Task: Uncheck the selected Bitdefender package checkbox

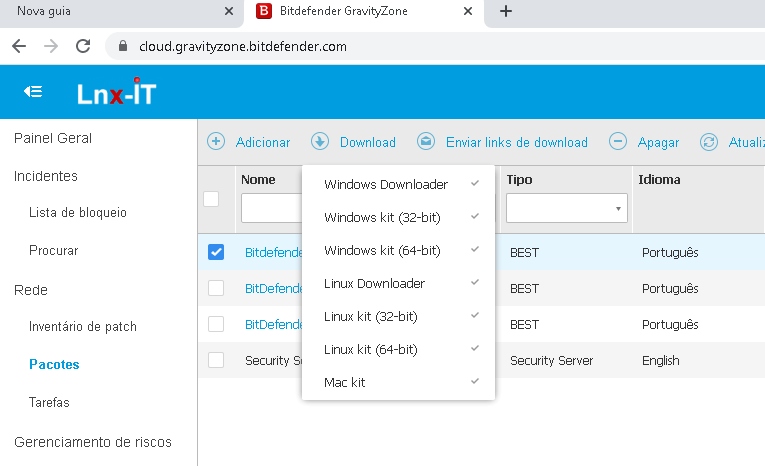Action: point(216,252)
